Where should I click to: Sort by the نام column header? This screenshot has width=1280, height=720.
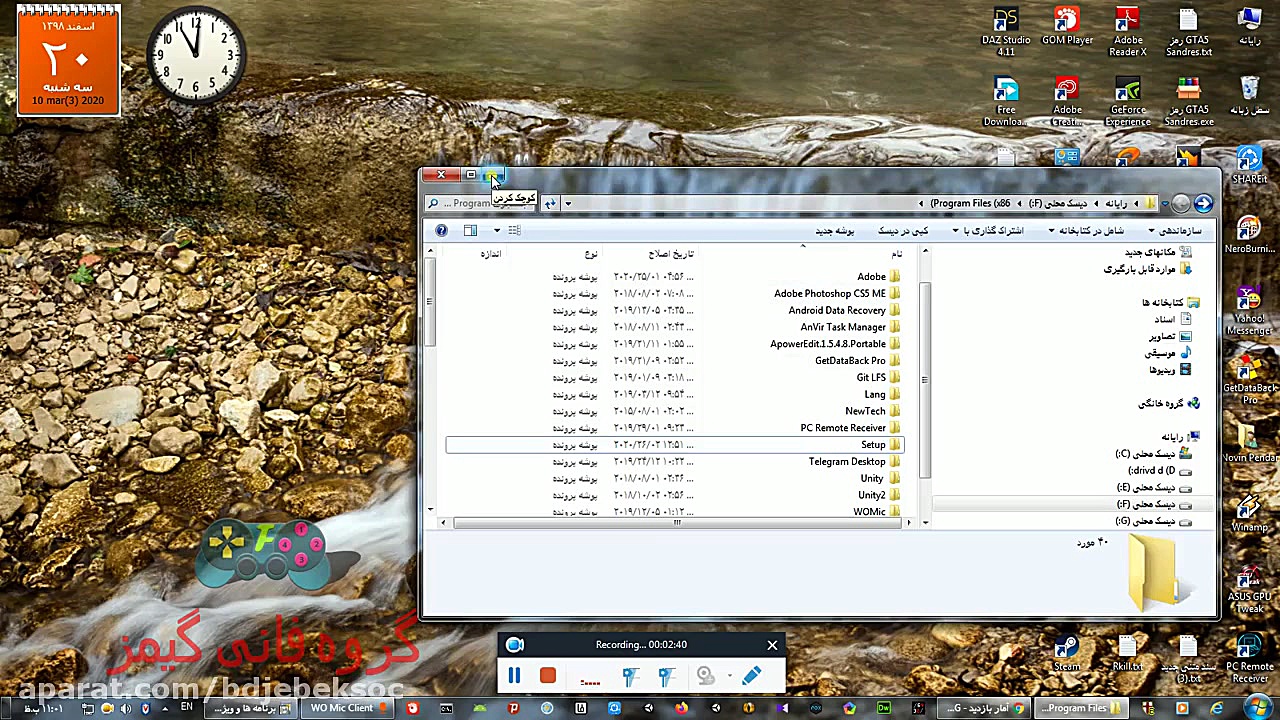pyautogui.click(x=897, y=254)
